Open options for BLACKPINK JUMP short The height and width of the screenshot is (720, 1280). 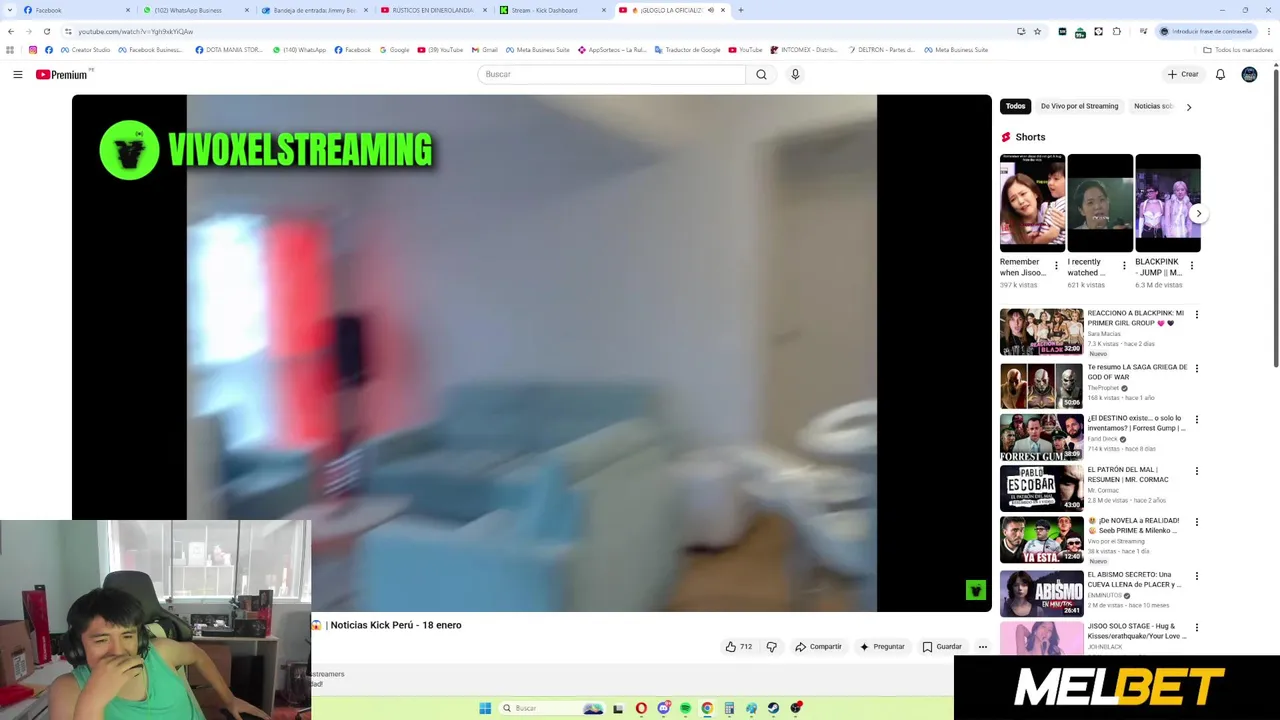(x=1191, y=266)
